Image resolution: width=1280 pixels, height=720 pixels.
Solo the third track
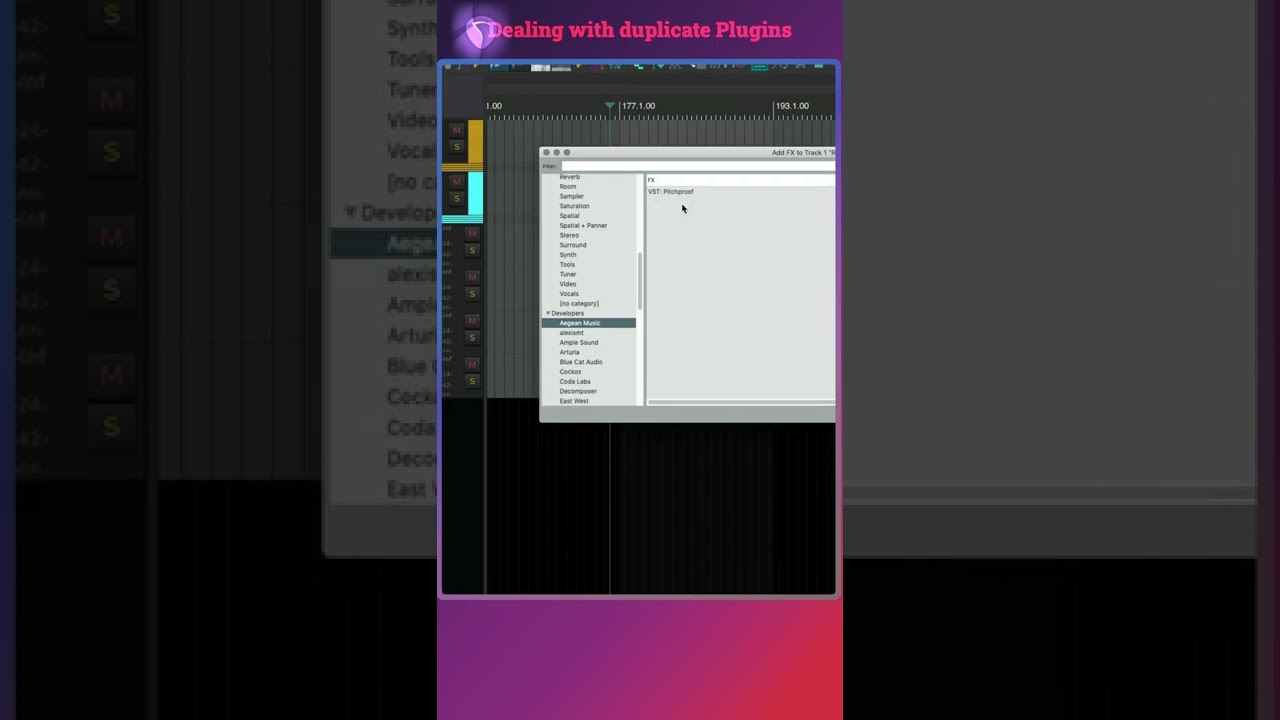click(473, 250)
